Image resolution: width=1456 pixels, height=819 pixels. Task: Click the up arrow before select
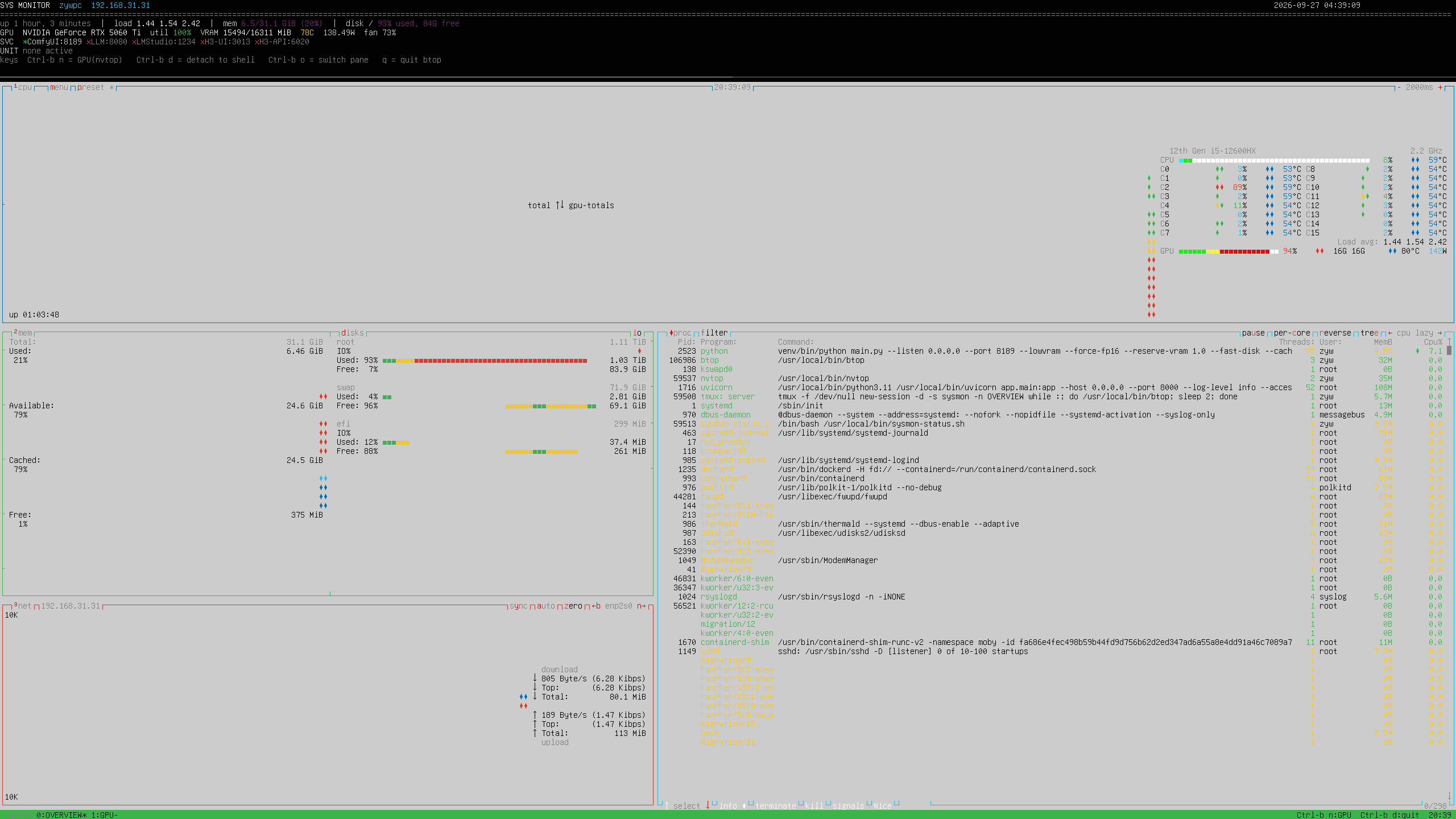[667, 806]
